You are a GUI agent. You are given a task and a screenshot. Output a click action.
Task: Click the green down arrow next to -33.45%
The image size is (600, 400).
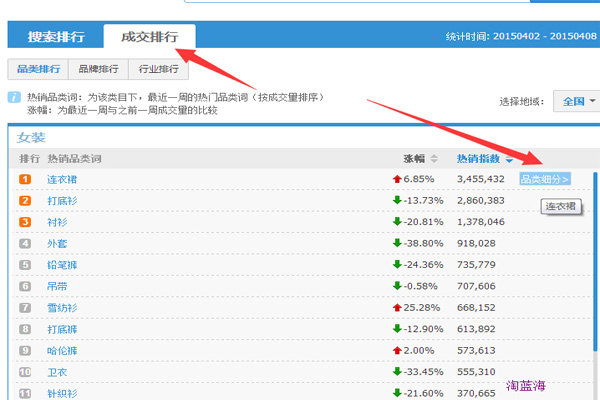tap(397, 371)
